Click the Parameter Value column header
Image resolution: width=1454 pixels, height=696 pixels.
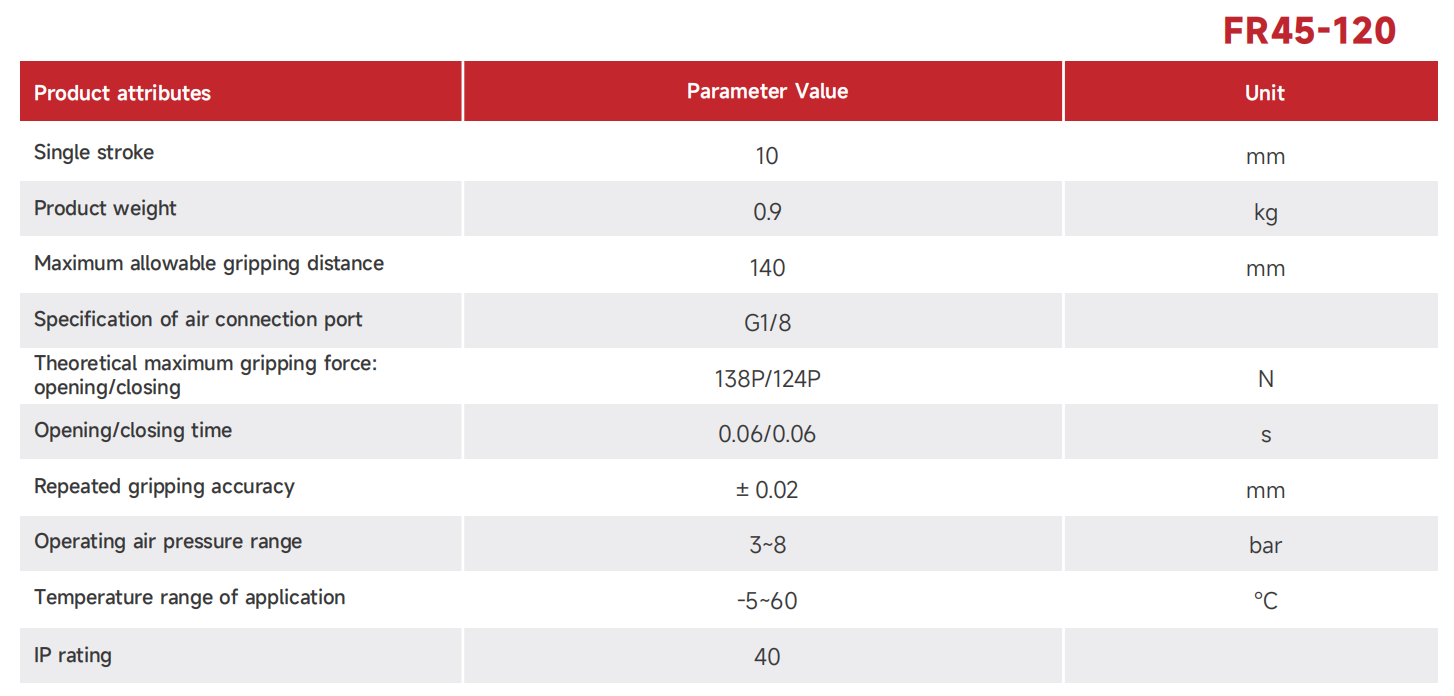click(767, 91)
